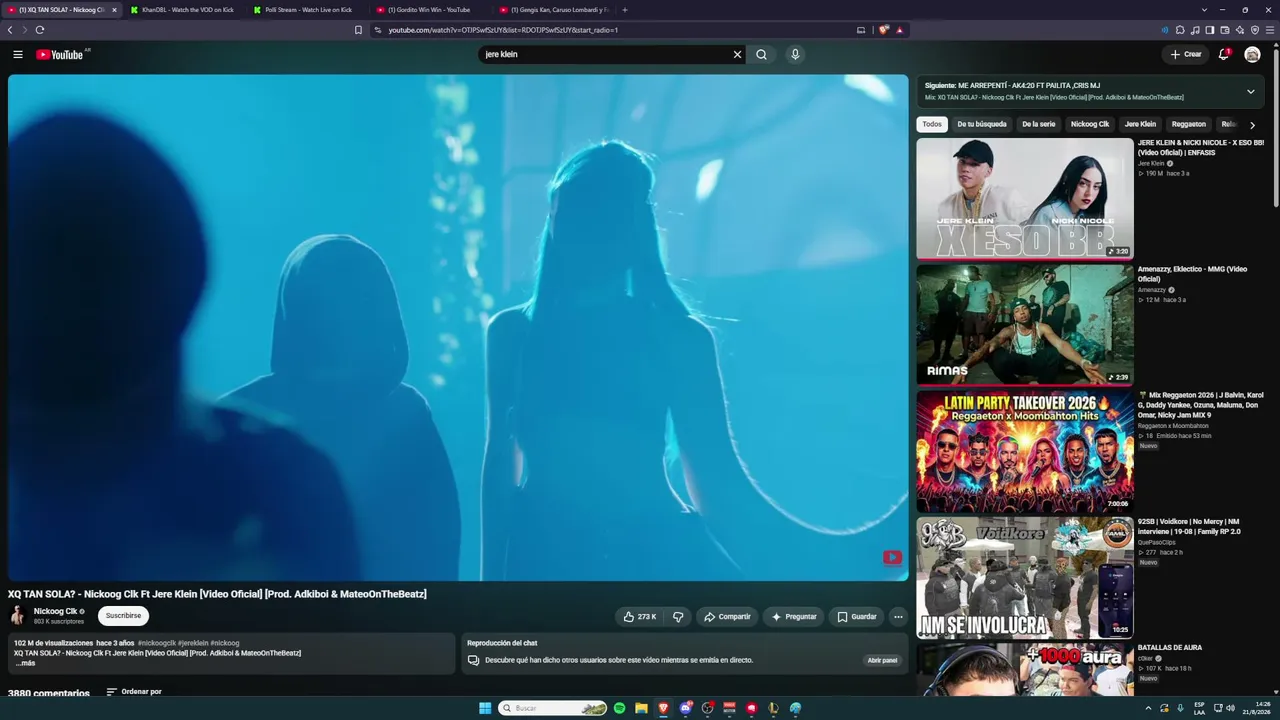Open the Latin Party Takeover mix thumbnail
This screenshot has height=720, width=1280.
pos(1025,451)
